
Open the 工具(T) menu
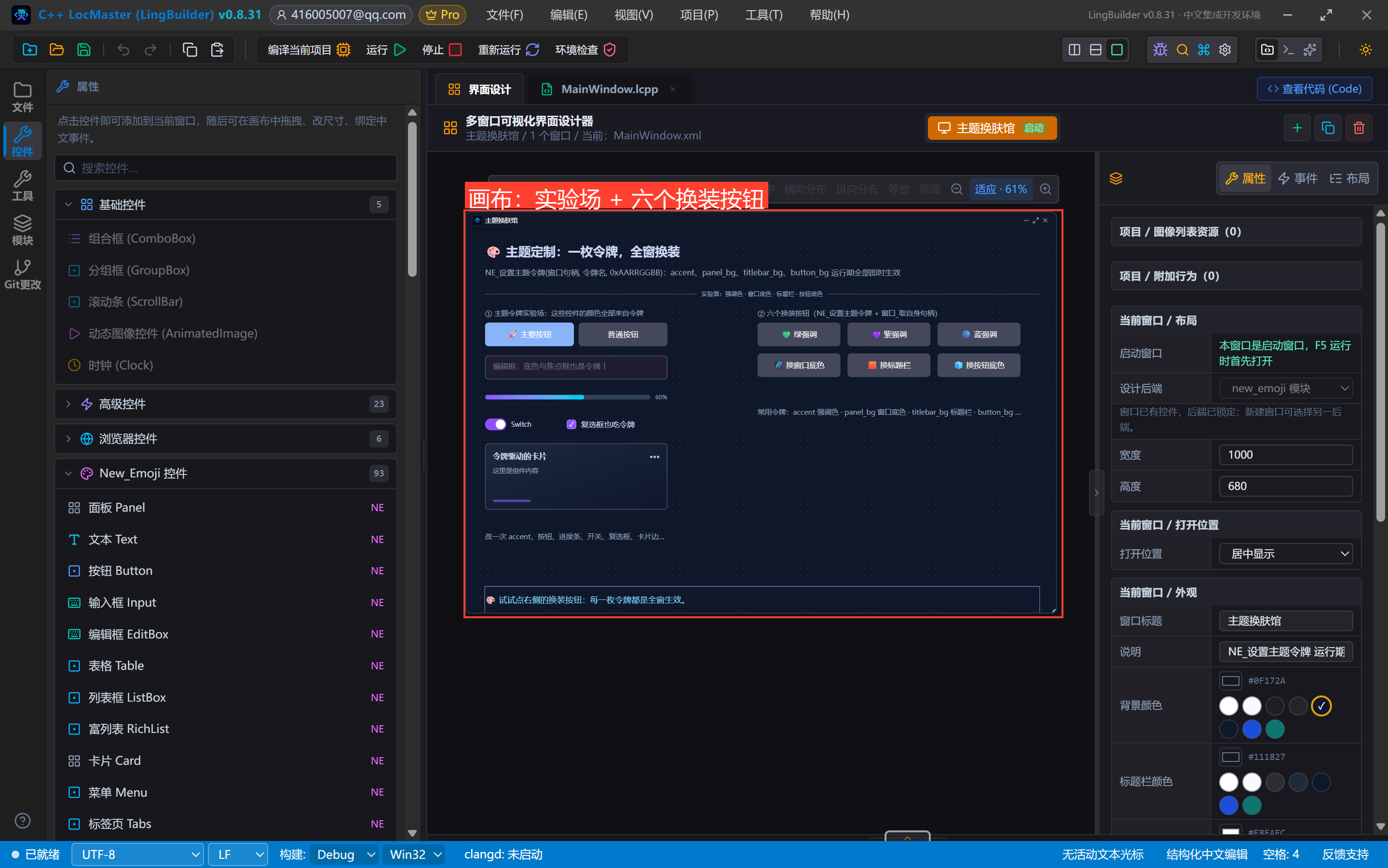coord(763,15)
